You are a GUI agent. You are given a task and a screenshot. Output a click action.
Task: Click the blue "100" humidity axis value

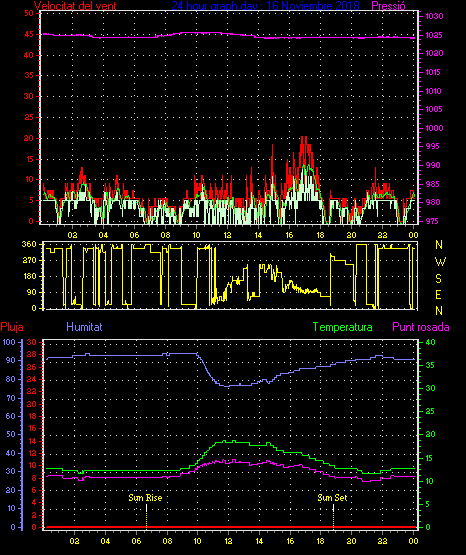(9, 342)
